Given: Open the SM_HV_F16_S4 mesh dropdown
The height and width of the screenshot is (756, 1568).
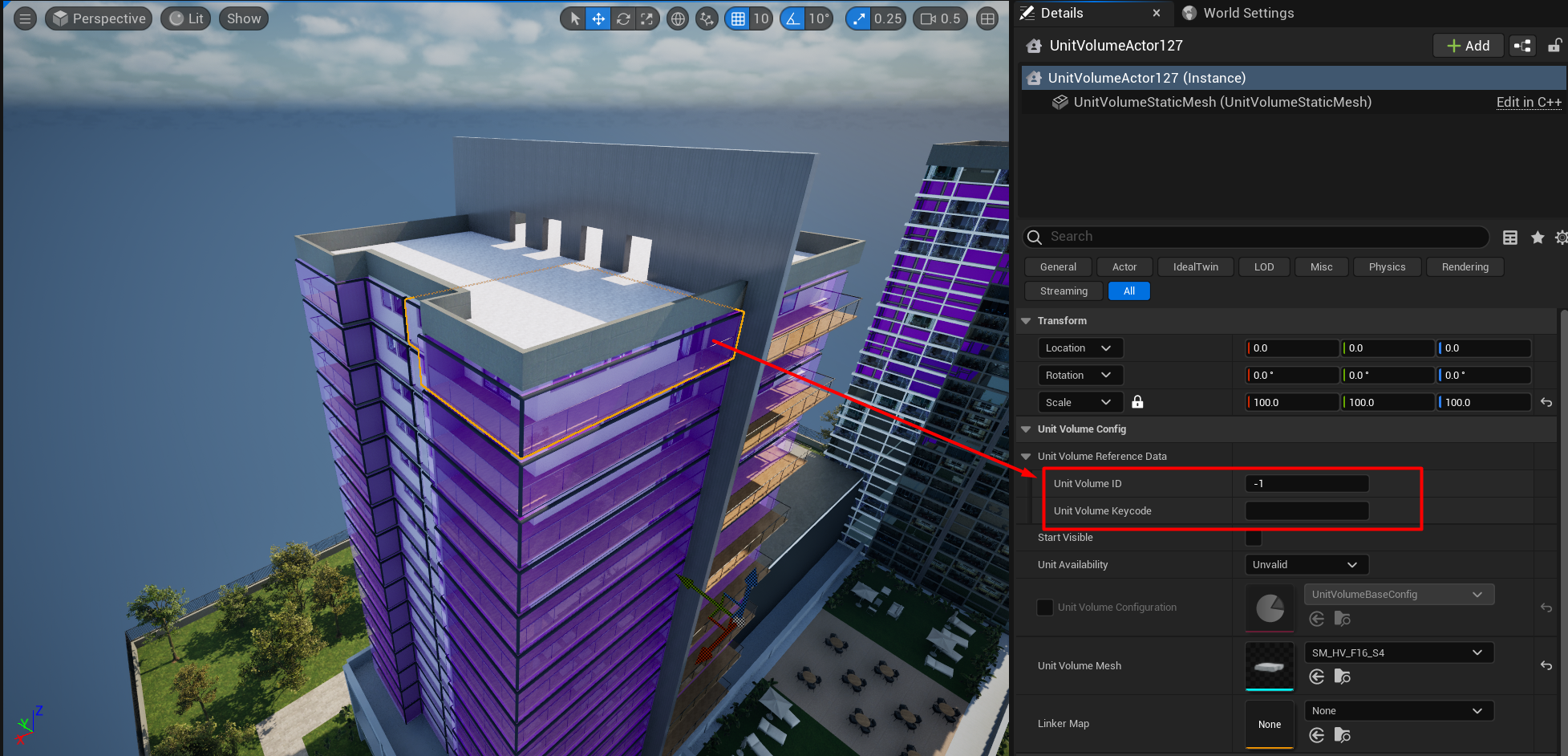Looking at the screenshot, I should click(1398, 653).
